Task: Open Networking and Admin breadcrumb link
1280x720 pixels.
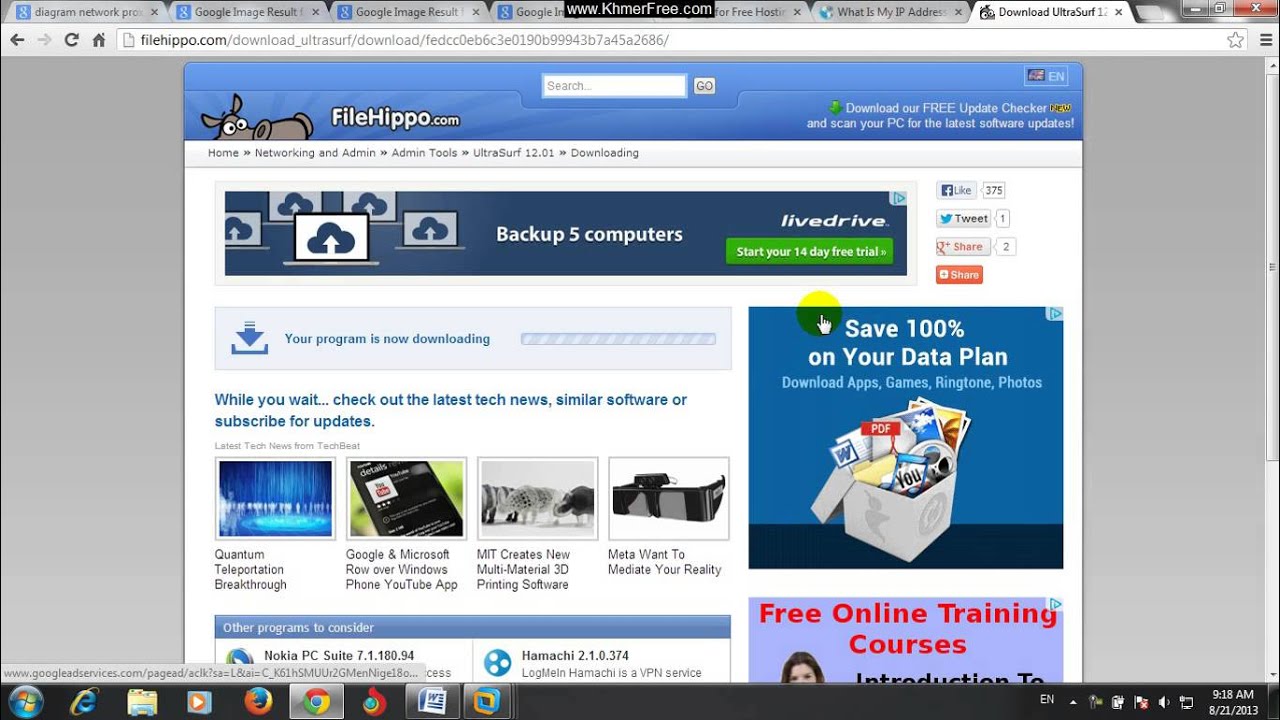Action: 315,153
